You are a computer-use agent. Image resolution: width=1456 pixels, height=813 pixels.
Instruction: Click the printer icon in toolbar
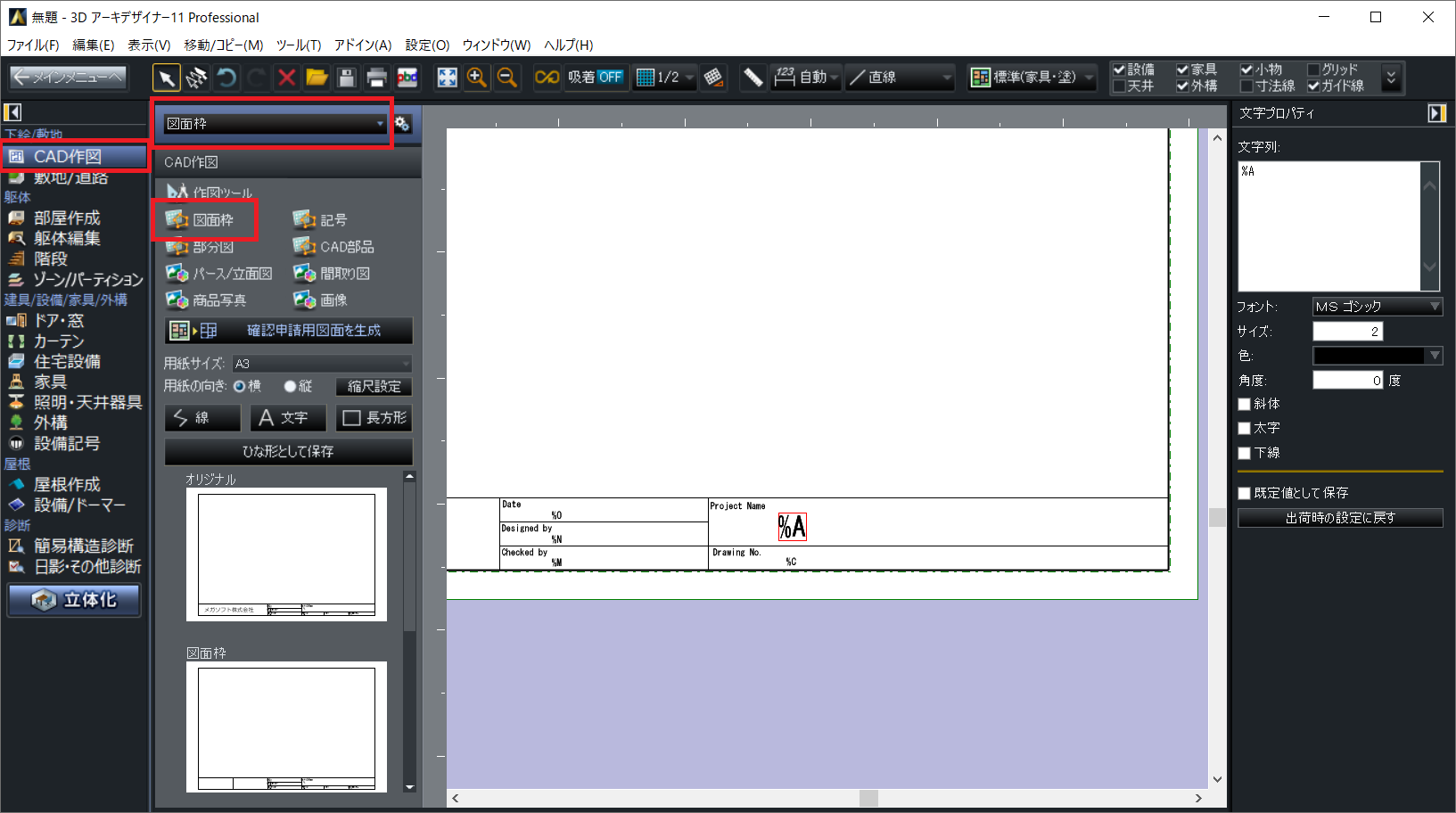tap(376, 78)
